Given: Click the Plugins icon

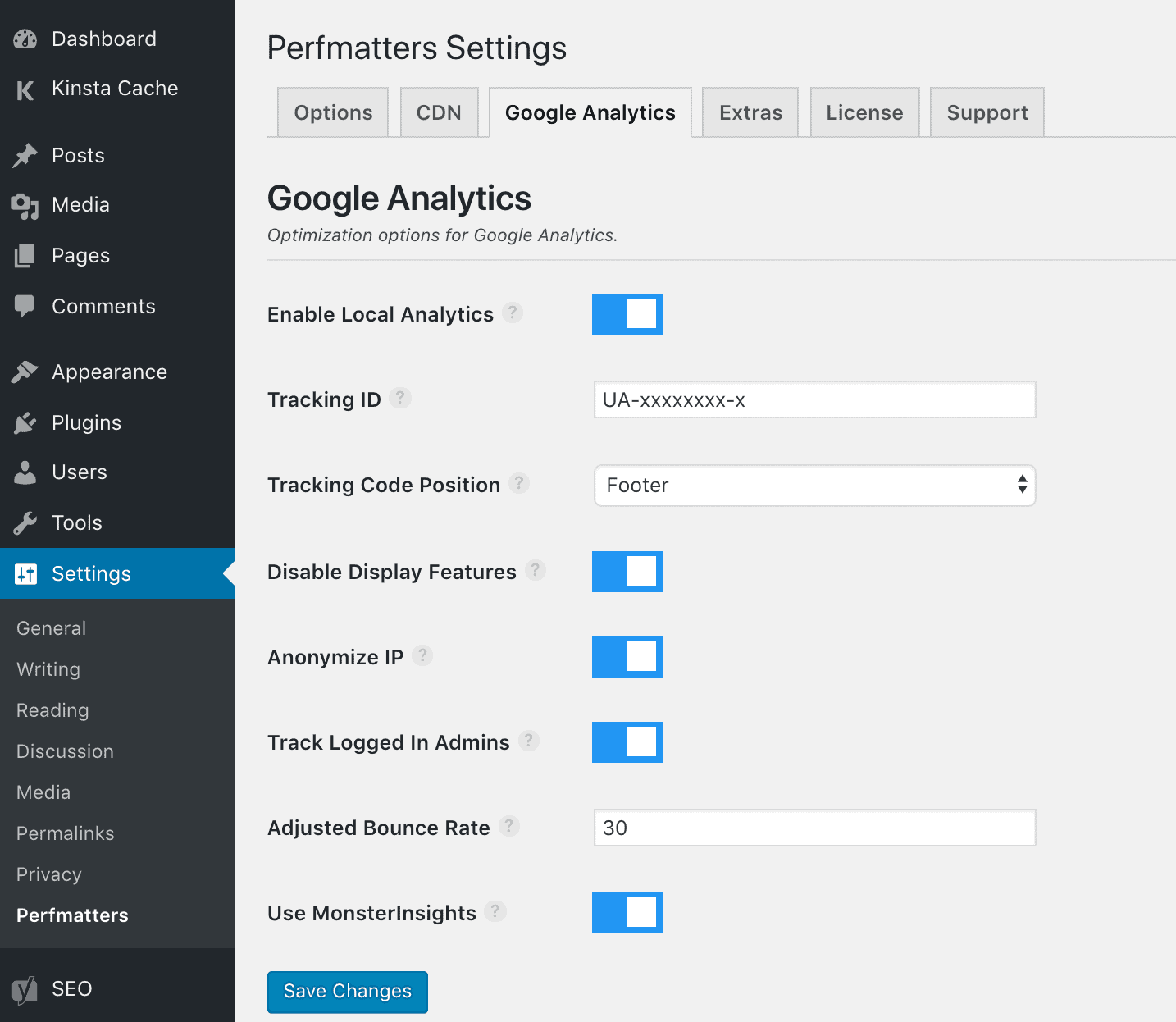Looking at the screenshot, I should [25, 422].
